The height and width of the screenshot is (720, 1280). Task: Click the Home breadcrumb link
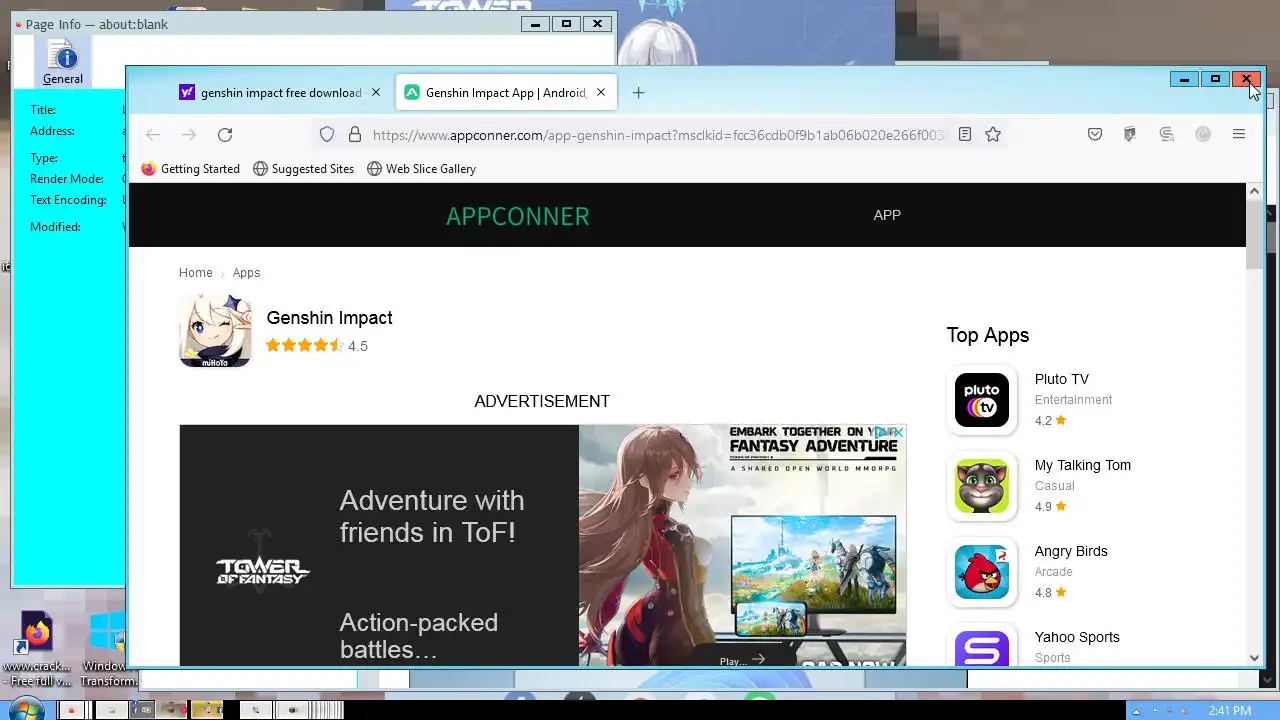pos(195,273)
